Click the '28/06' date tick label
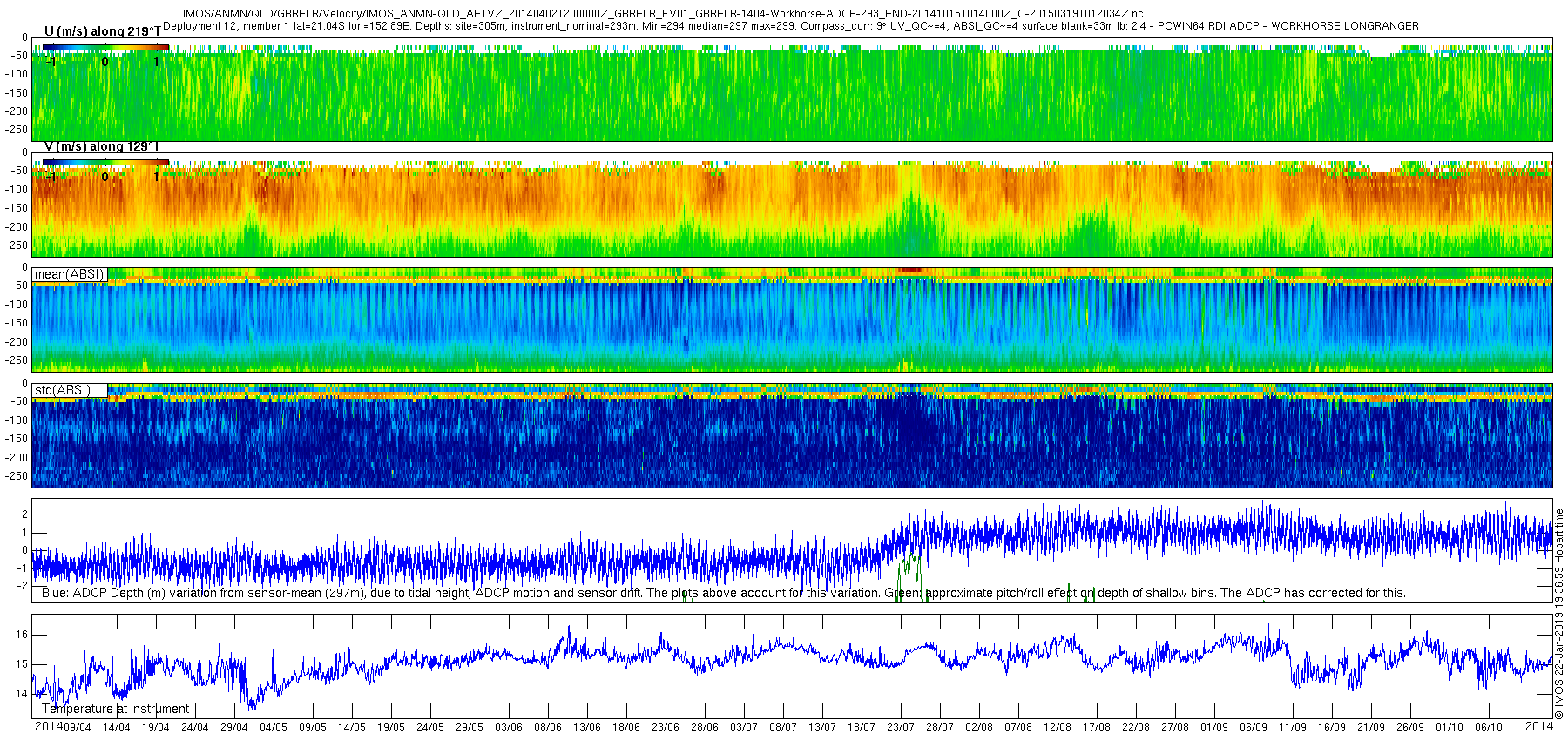 click(705, 728)
